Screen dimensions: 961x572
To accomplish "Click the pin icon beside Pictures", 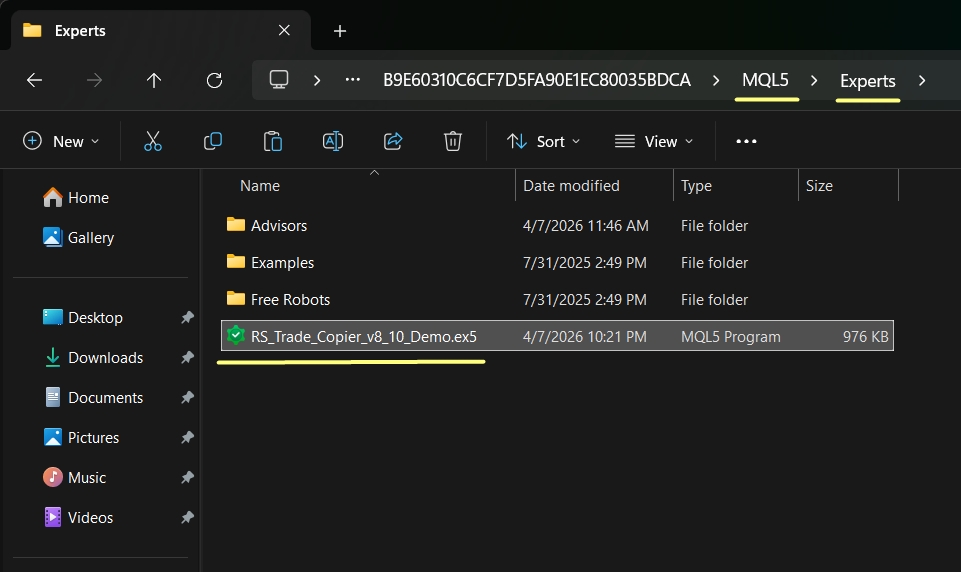I will 188,437.
